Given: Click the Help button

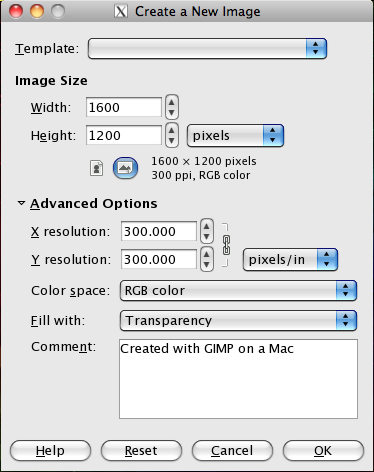Looking at the screenshot, I should click(50, 451).
